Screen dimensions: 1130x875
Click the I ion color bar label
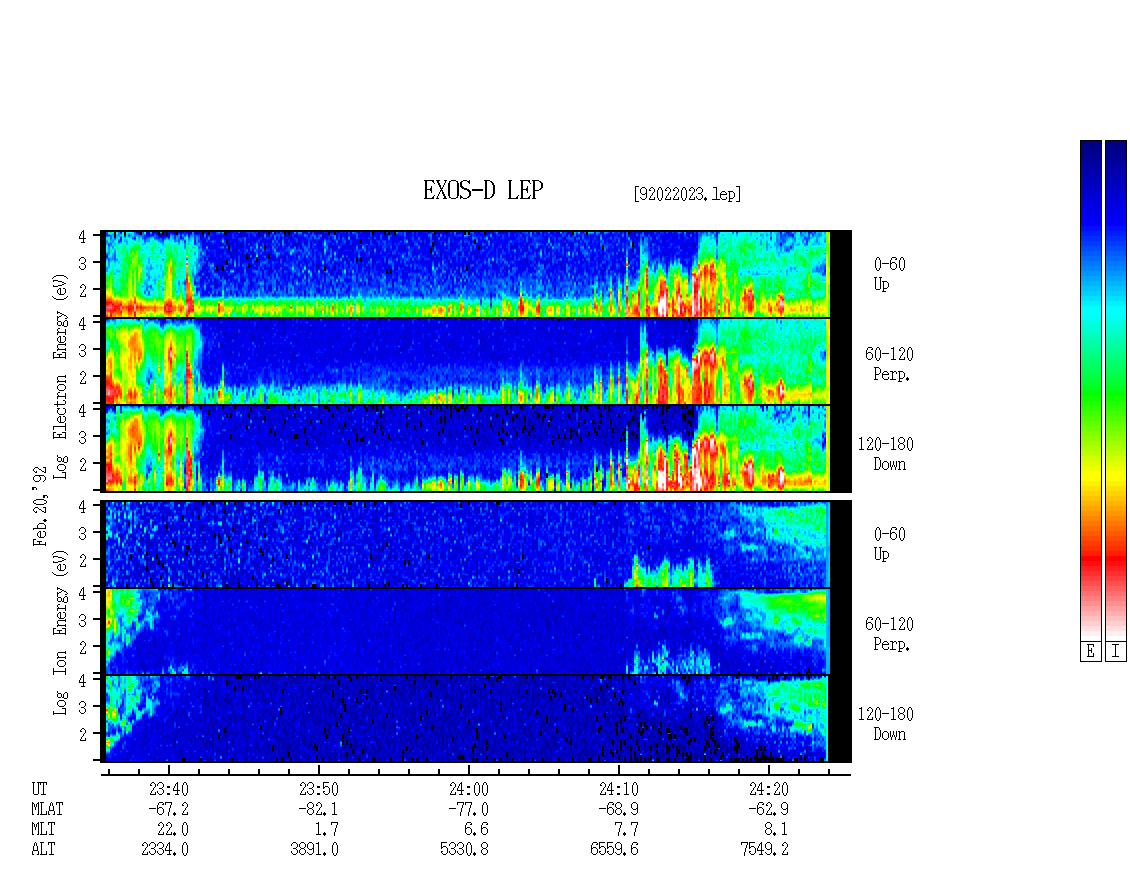[1116, 652]
